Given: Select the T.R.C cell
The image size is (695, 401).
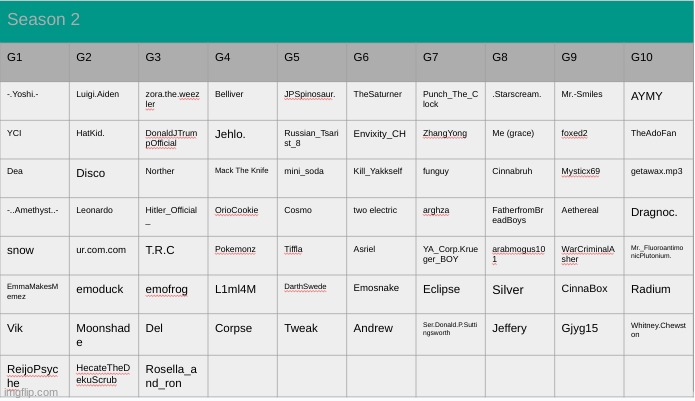Looking at the screenshot, I should [x=173, y=256].
